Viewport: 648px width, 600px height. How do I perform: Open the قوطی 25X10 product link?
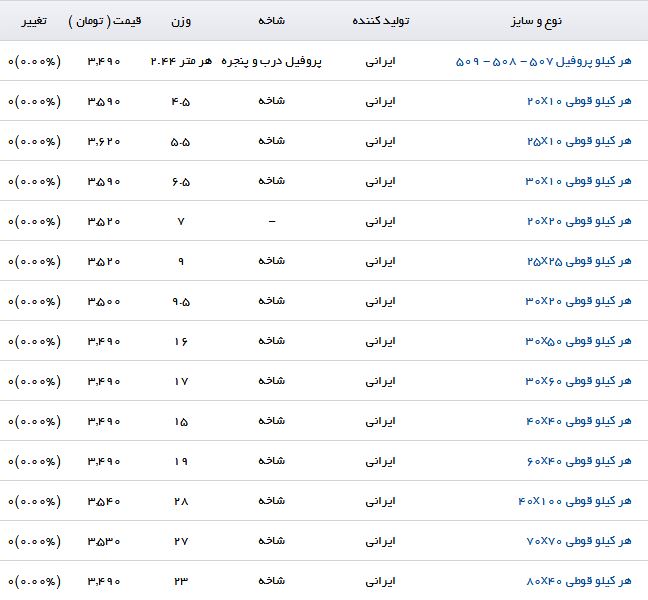pyautogui.click(x=579, y=141)
